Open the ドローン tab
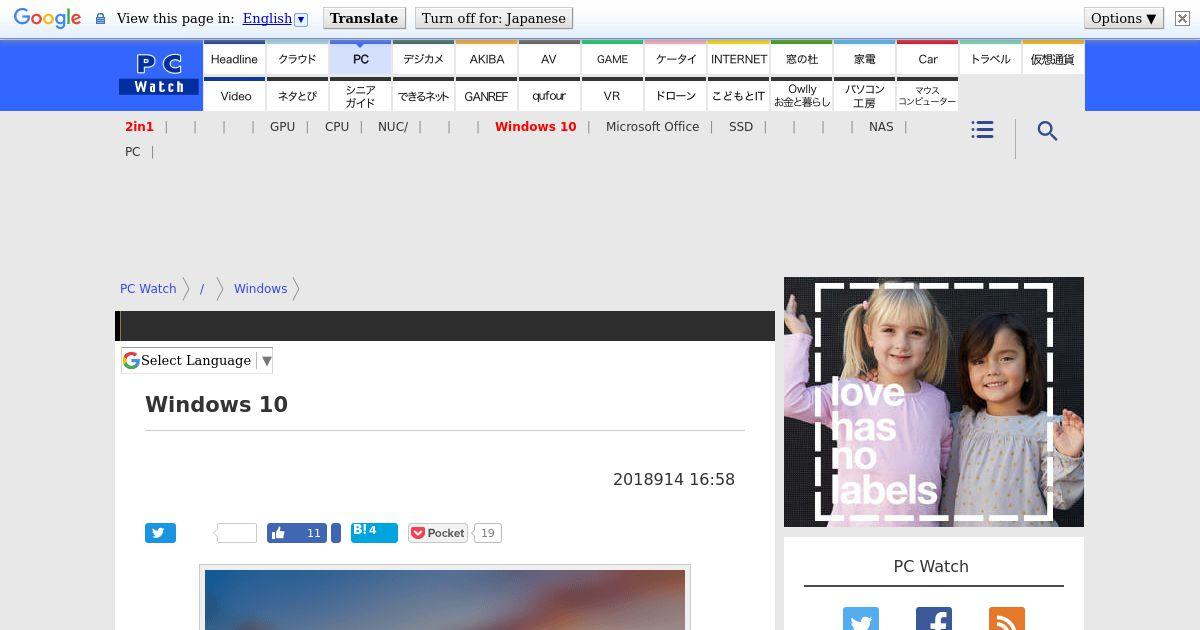 pyautogui.click(x=675, y=96)
